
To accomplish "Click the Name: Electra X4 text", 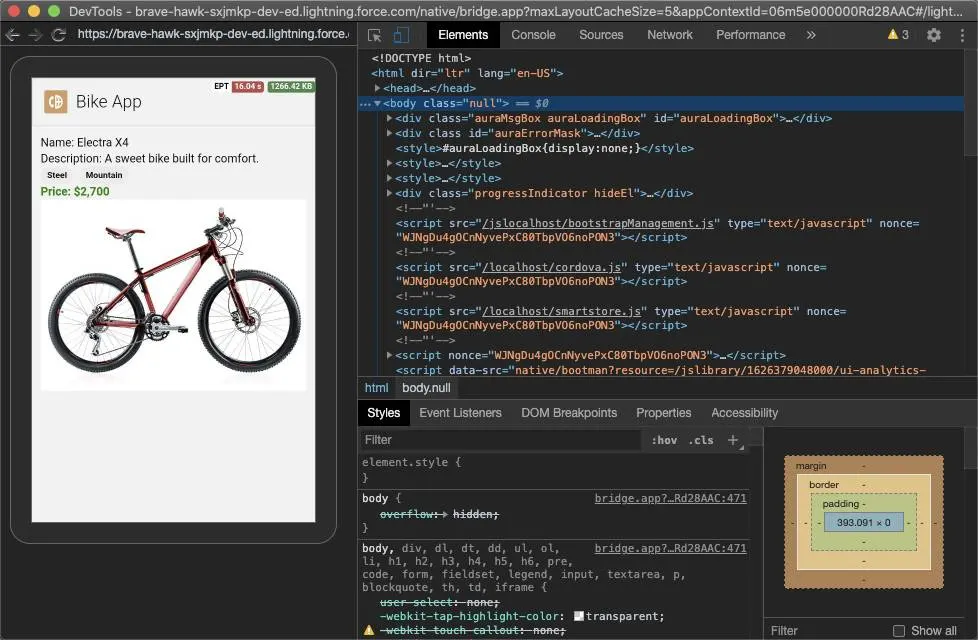I will click(x=84, y=142).
